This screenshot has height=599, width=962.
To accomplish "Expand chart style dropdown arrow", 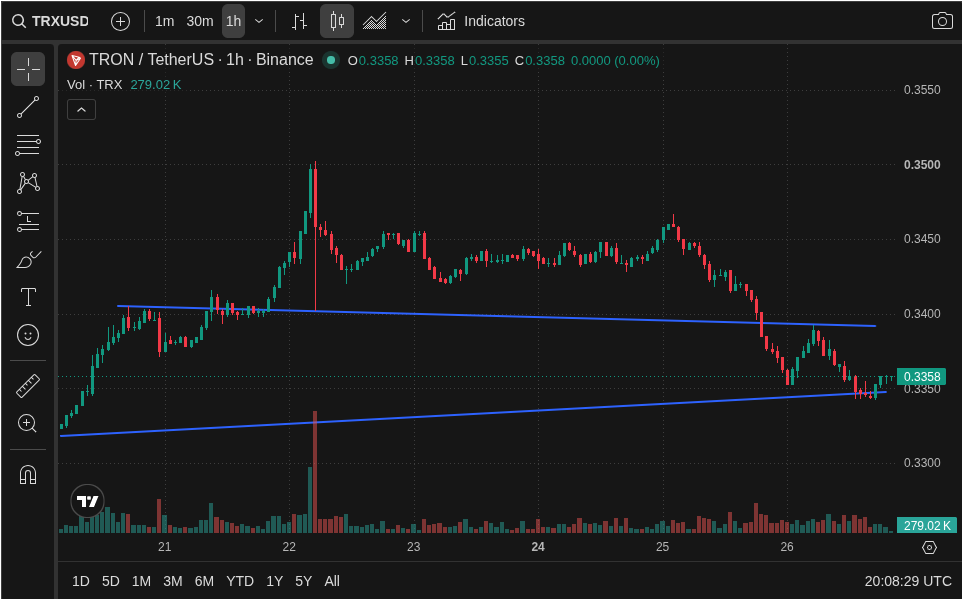I will tap(406, 21).
